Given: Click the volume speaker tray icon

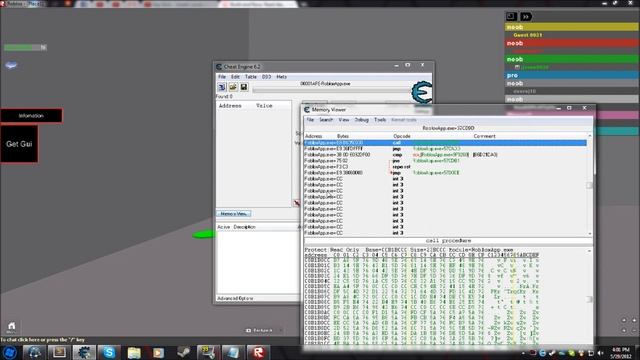Looking at the screenshot, I should coord(600,353).
